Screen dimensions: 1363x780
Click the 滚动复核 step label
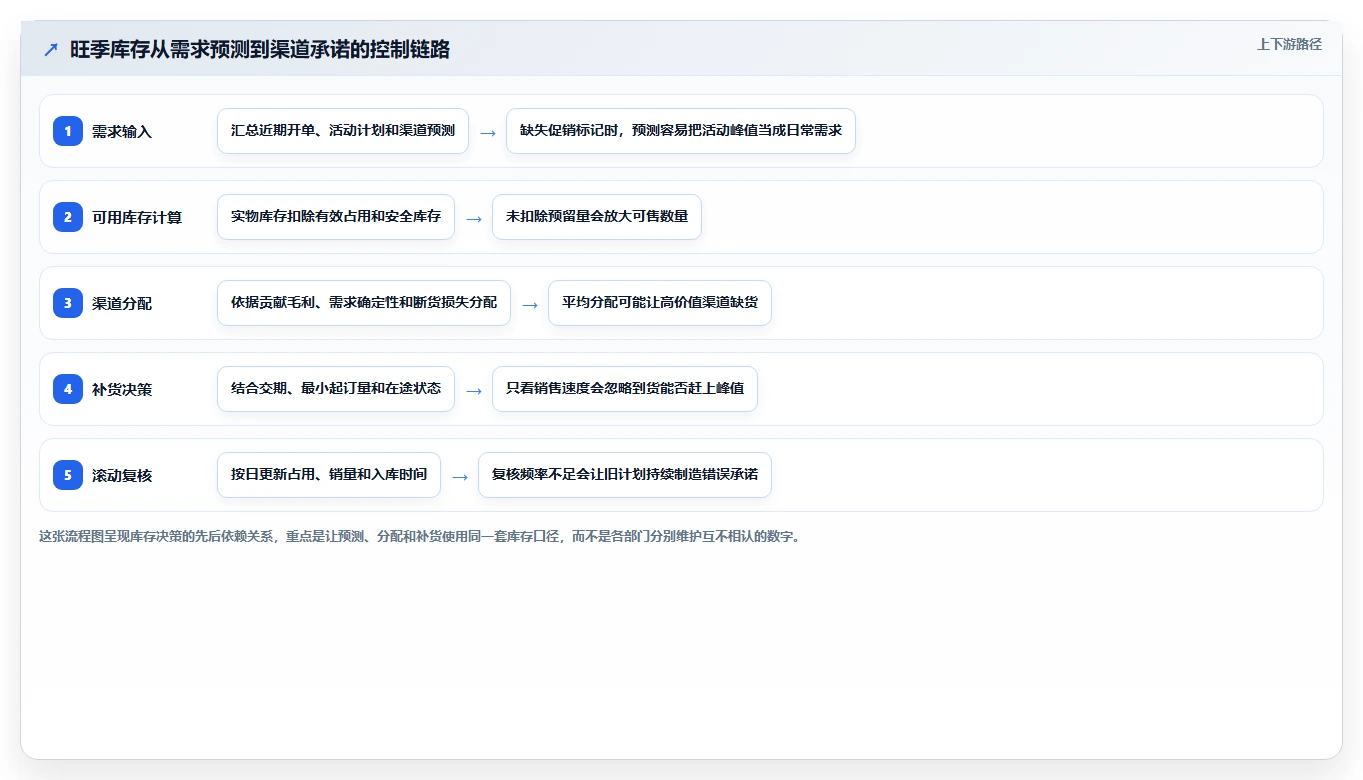(x=122, y=475)
